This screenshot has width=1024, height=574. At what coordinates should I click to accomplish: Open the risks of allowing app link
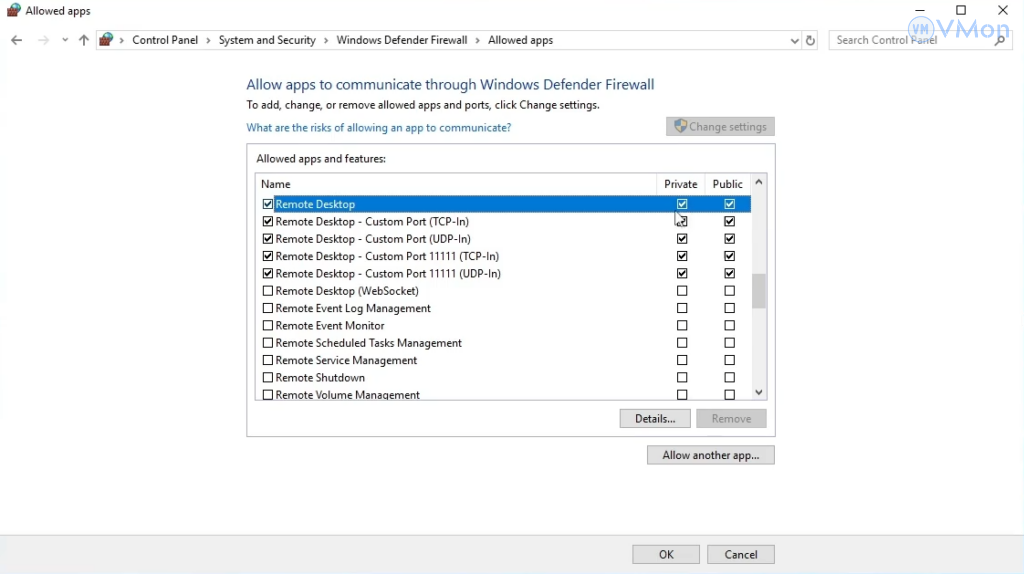point(379,128)
